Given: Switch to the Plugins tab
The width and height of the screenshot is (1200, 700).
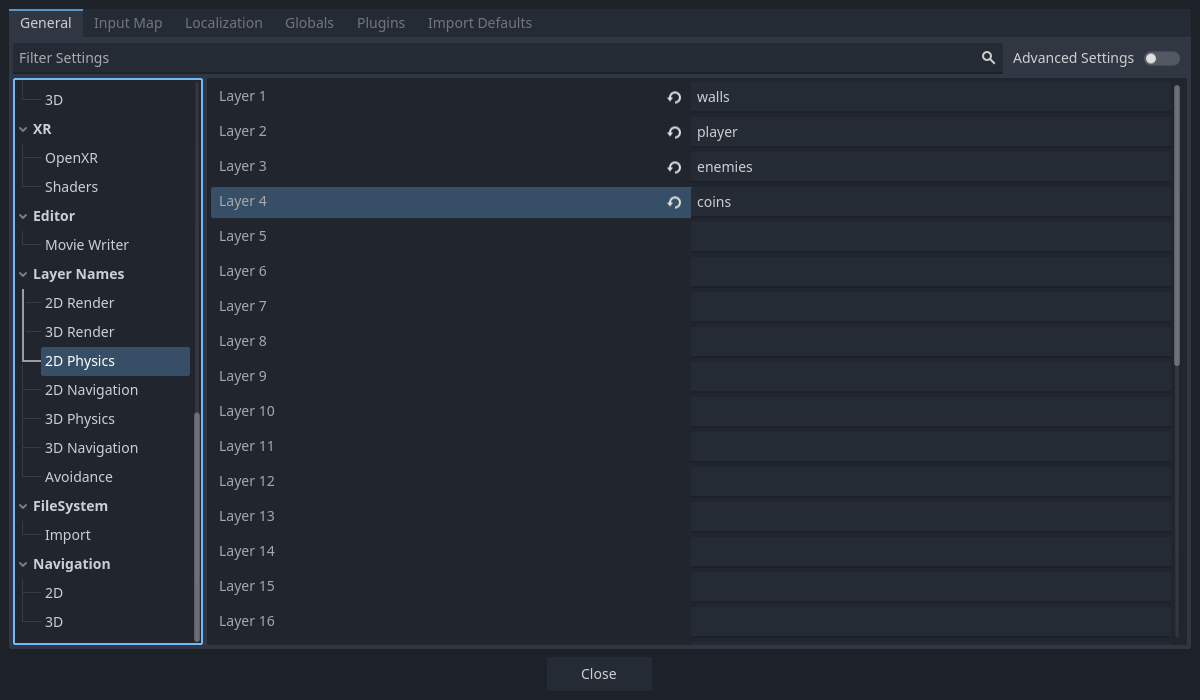Looking at the screenshot, I should coord(381,22).
